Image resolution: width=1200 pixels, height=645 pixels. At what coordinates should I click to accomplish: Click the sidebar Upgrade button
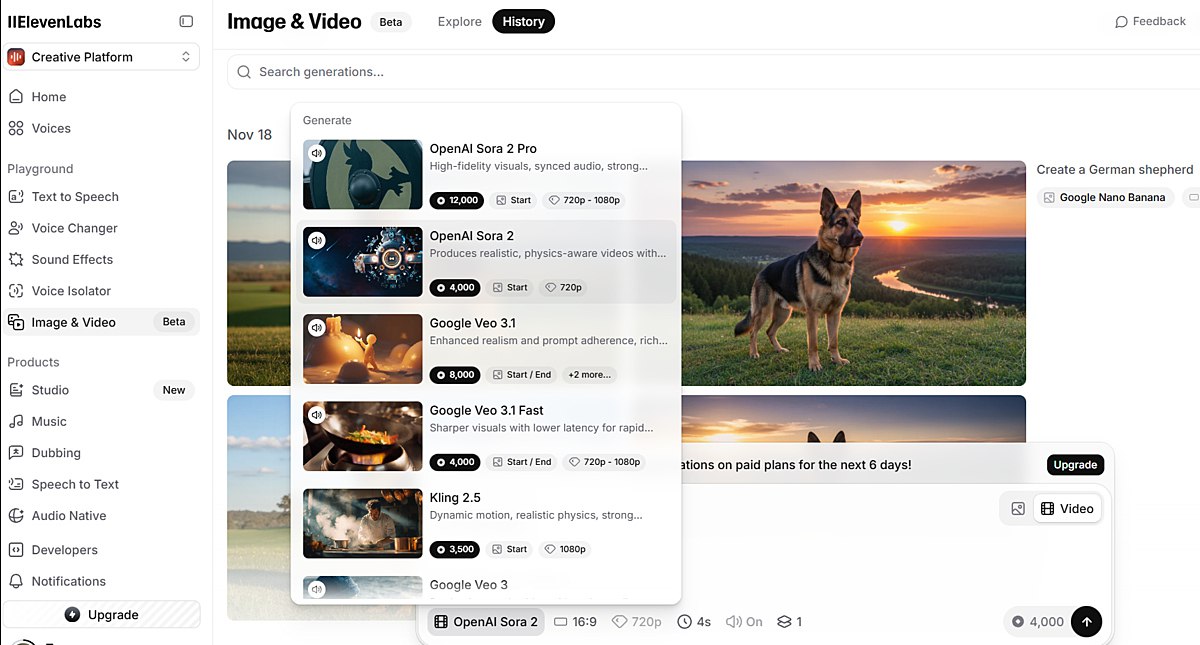[101, 614]
